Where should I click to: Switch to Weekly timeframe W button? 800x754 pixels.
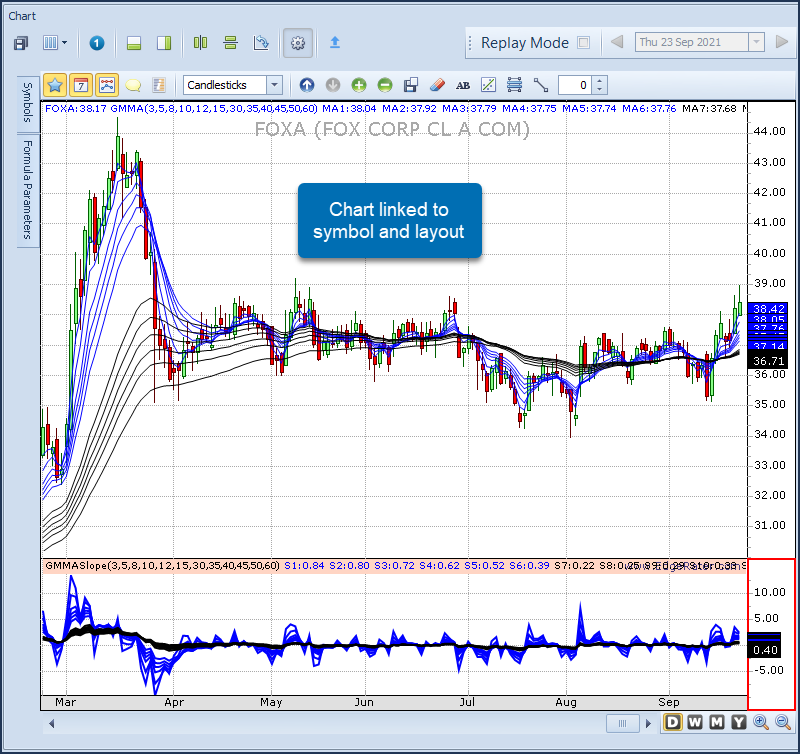click(695, 722)
